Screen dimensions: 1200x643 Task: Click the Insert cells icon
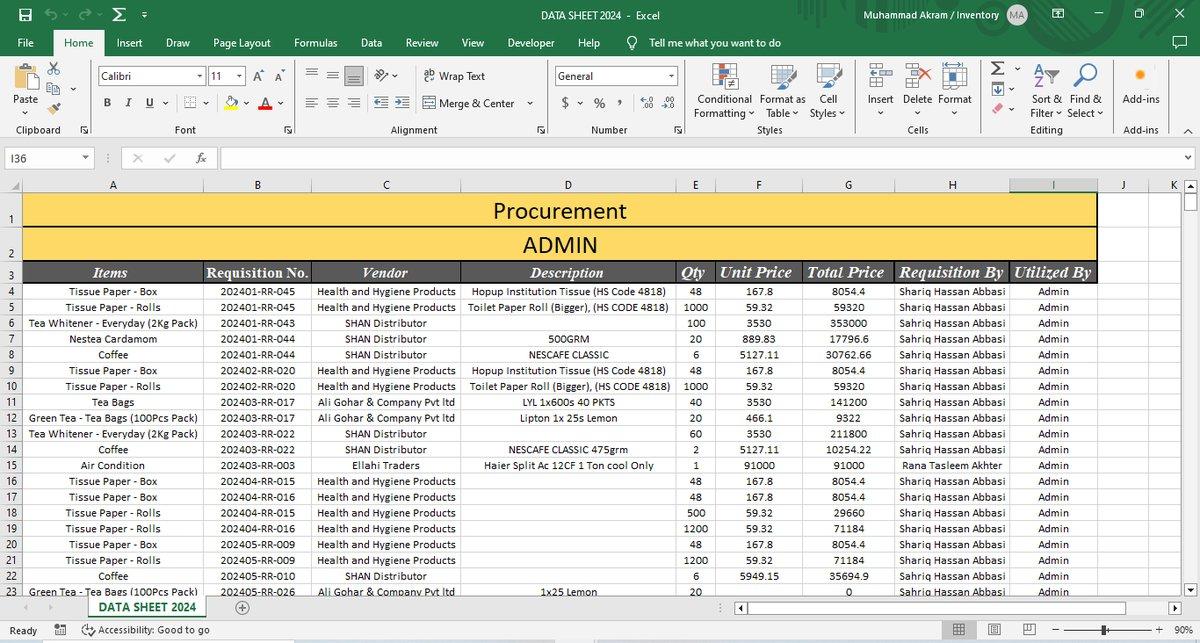(x=880, y=75)
